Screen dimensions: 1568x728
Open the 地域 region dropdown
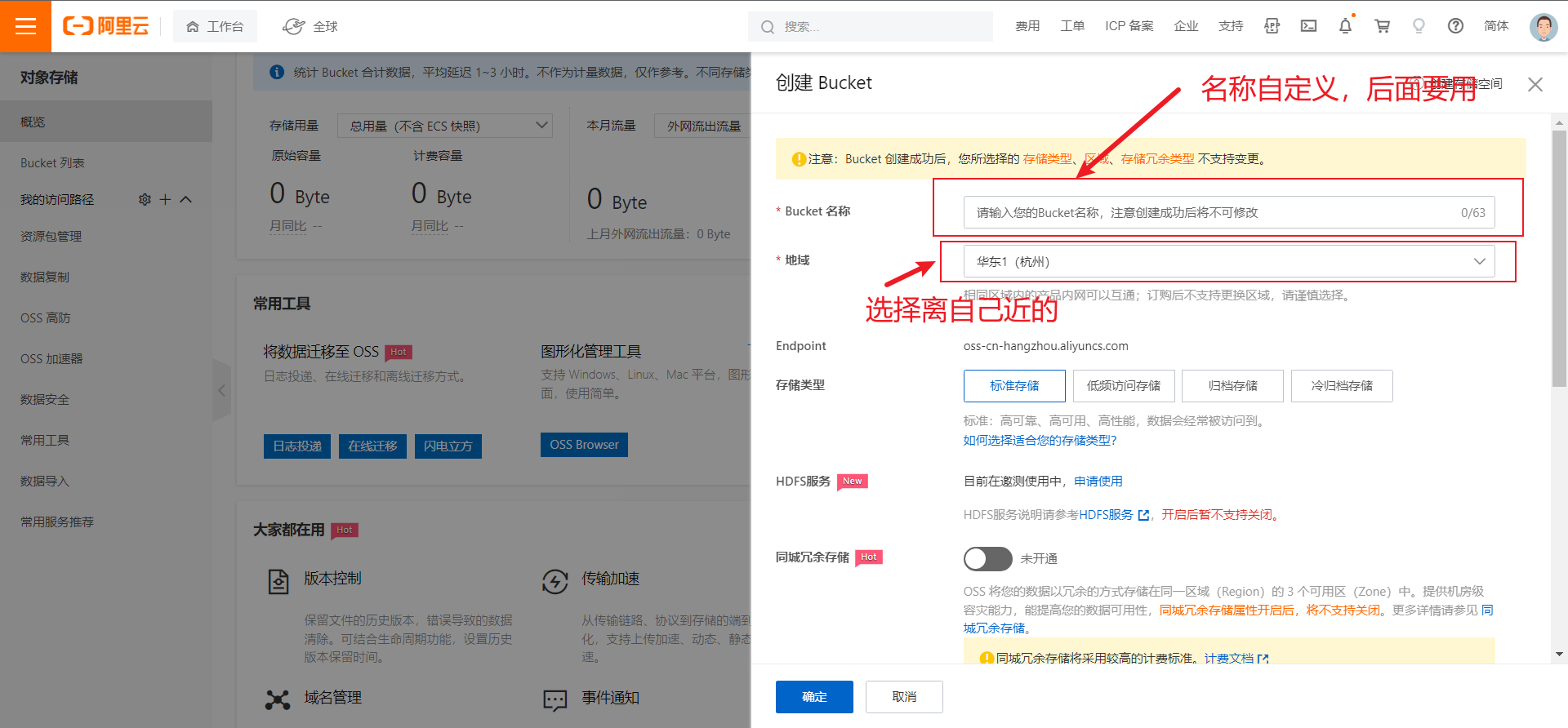coord(1229,261)
